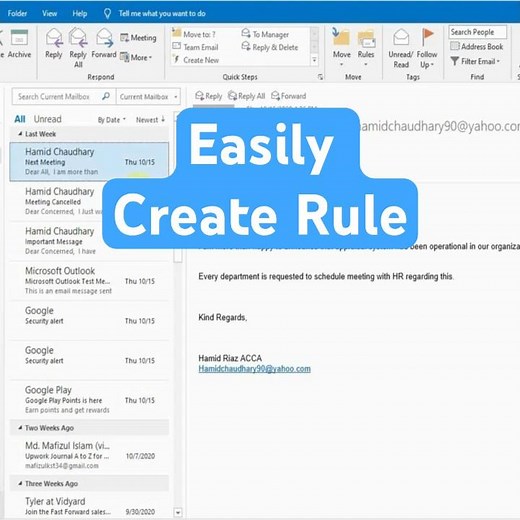This screenshot has width=520, height=520.
Task: Open the Md. Mafizul Islam email
Action: 89,455
